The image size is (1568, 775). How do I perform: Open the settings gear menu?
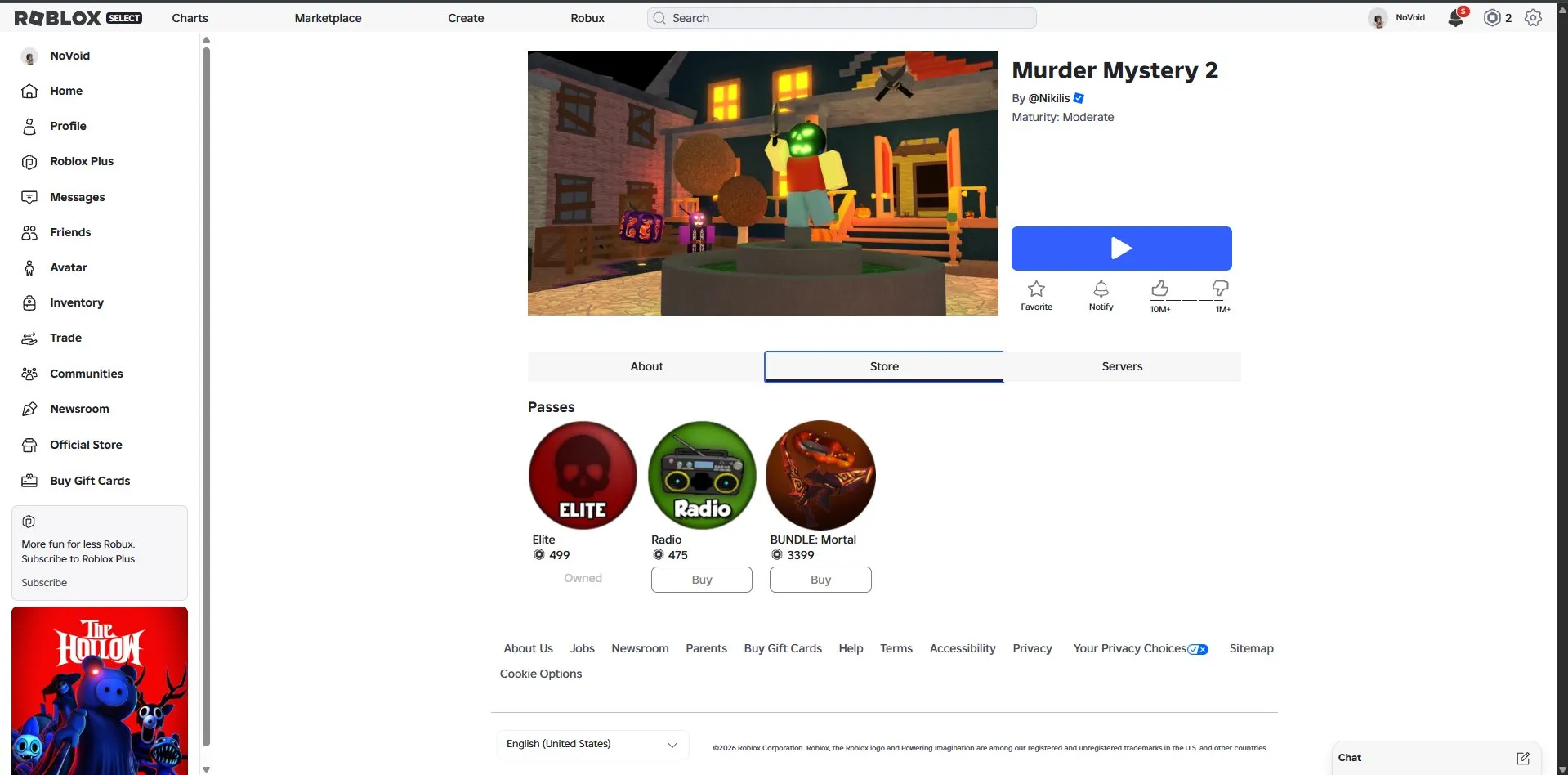click(x=1533, y=18)
